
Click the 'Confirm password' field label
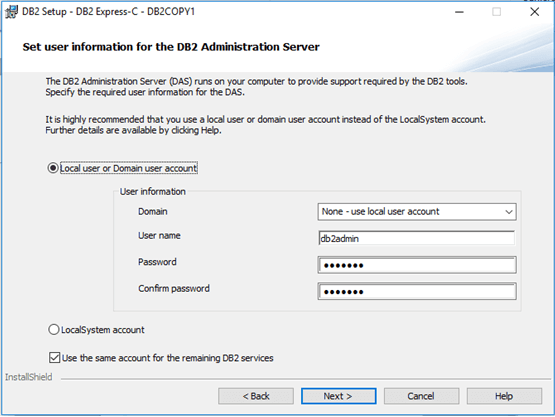pos(174,289)
